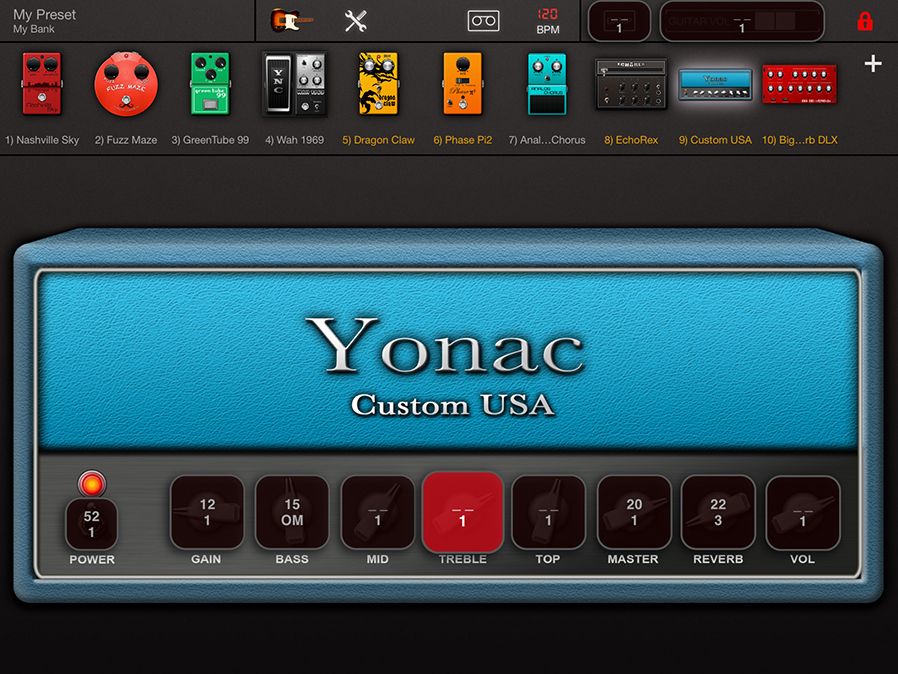The width and height of the screenshot is (898, 674).
Task: Unlock the interface with the red lock
Action: point(863,19)
